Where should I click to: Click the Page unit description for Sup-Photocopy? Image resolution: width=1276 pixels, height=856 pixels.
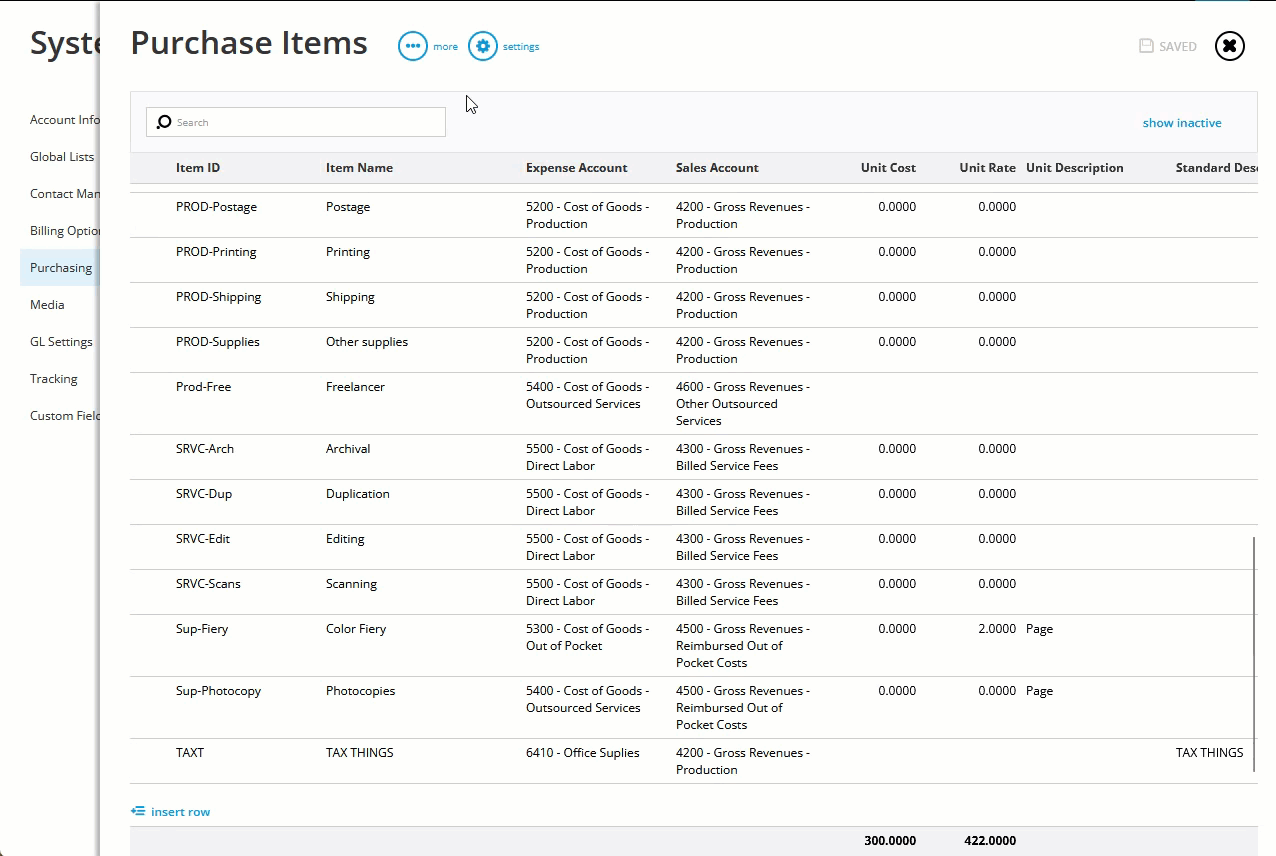point(1039,691)
